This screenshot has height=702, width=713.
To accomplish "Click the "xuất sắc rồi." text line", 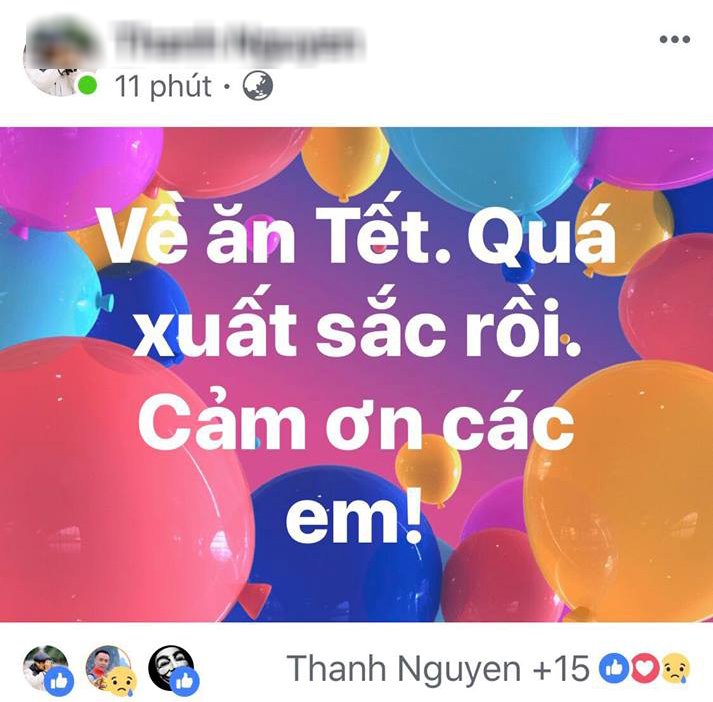I will tap(357, 325).
